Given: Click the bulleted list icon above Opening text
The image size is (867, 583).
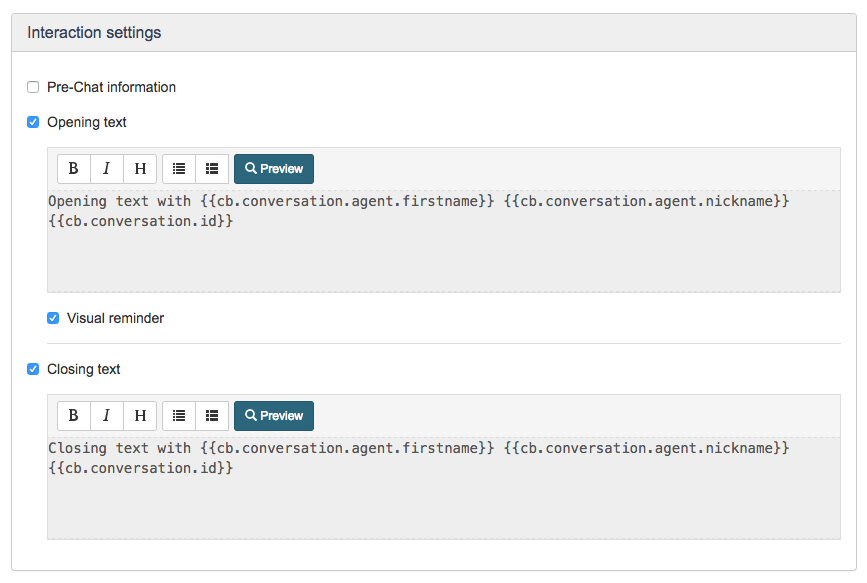Looking at the screenshot, I should (178, 168).
